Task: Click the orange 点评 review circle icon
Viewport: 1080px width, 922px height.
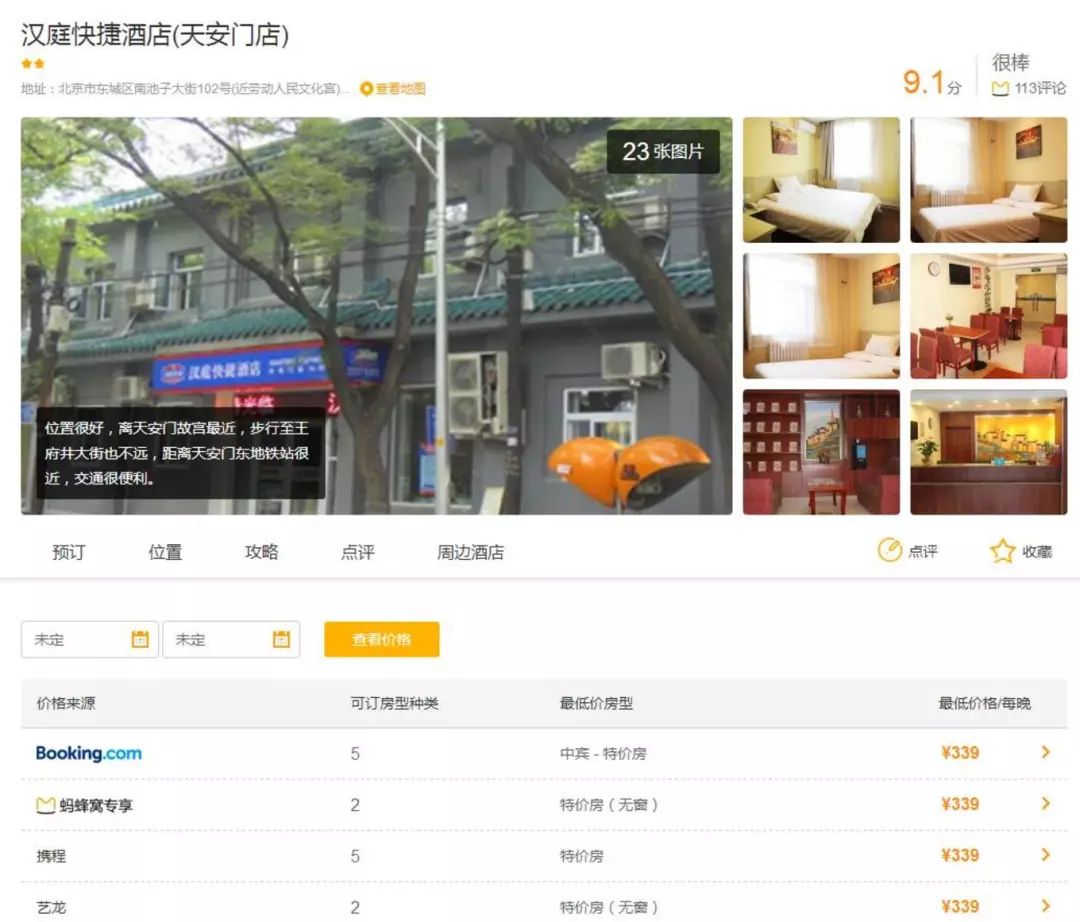Action: (889, 550)
